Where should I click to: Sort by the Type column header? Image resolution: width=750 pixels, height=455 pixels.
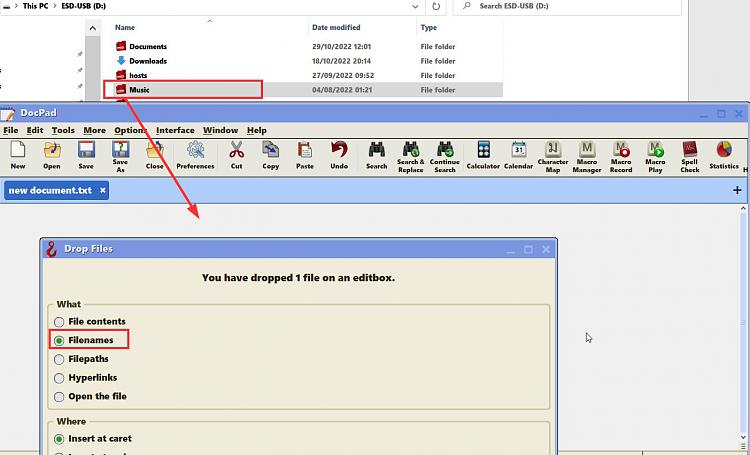[429, 27]
